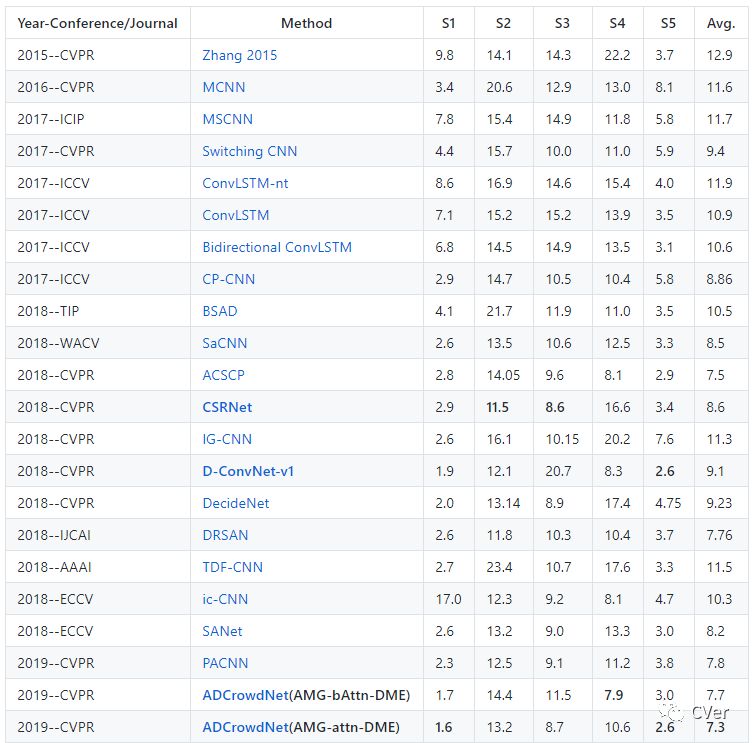Open the bold CSRNet link

(227, 407)
